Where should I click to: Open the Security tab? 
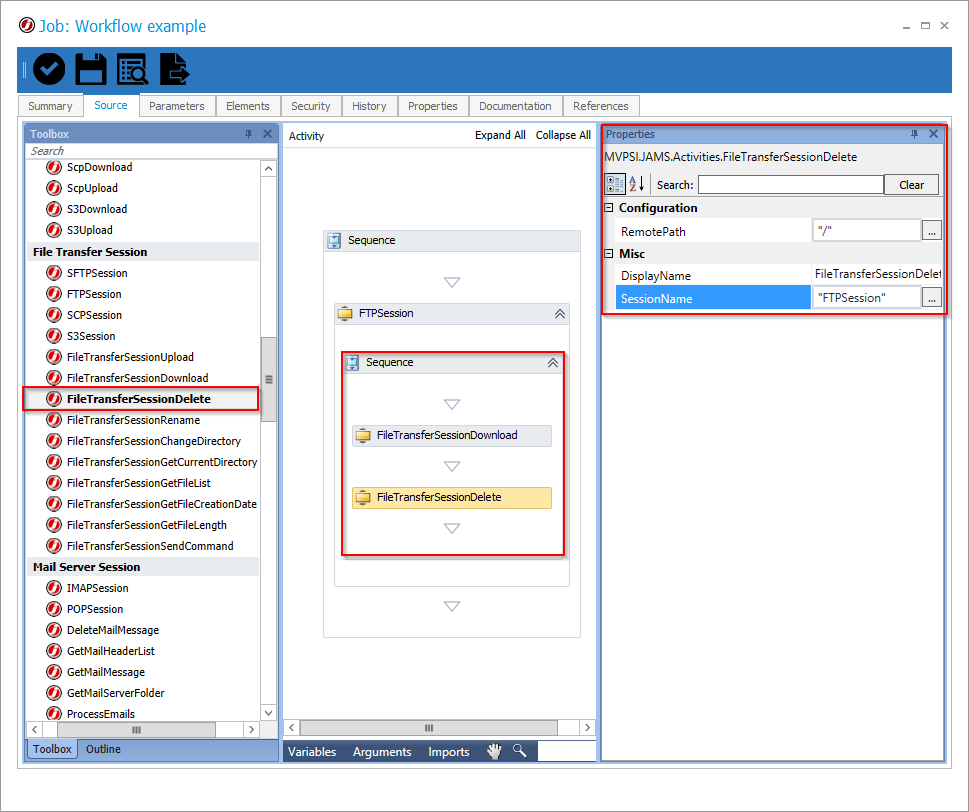pos(311,106)
